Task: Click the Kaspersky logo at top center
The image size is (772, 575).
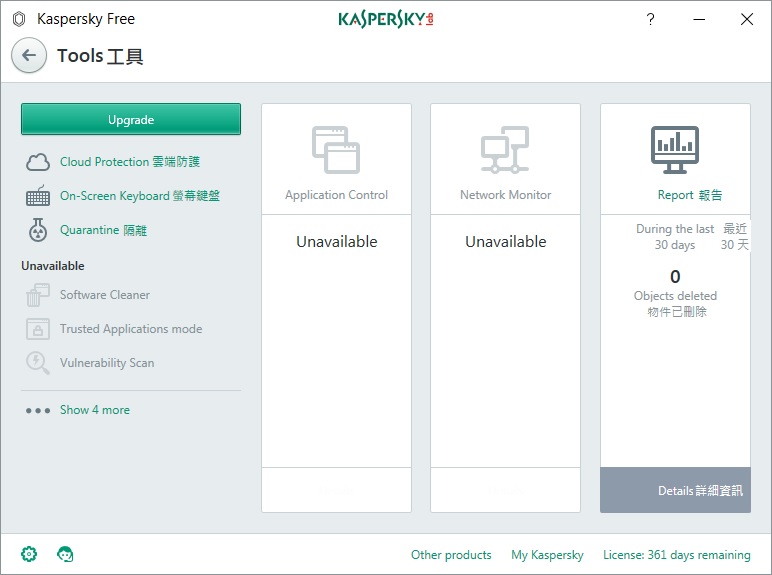Action: (386, 19)
